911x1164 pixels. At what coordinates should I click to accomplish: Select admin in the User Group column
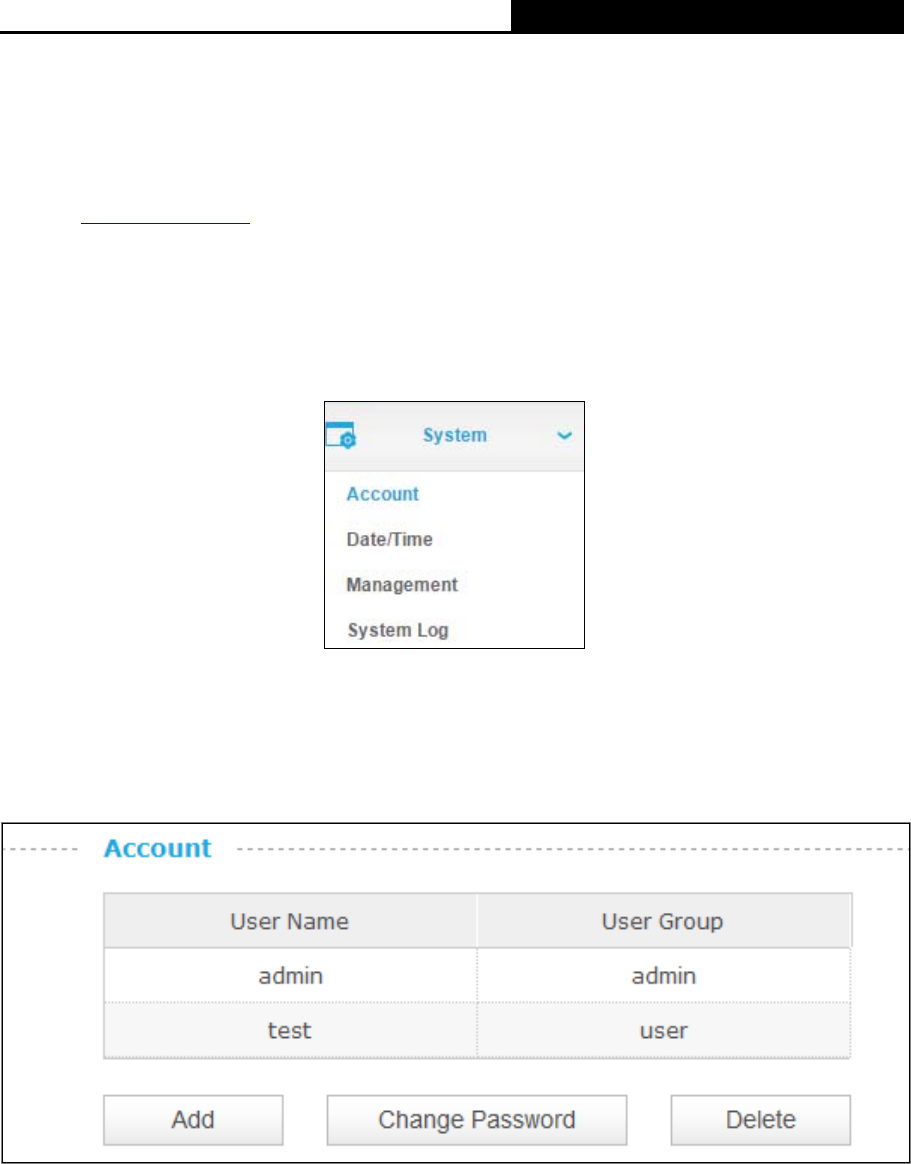tap(663, 975)
